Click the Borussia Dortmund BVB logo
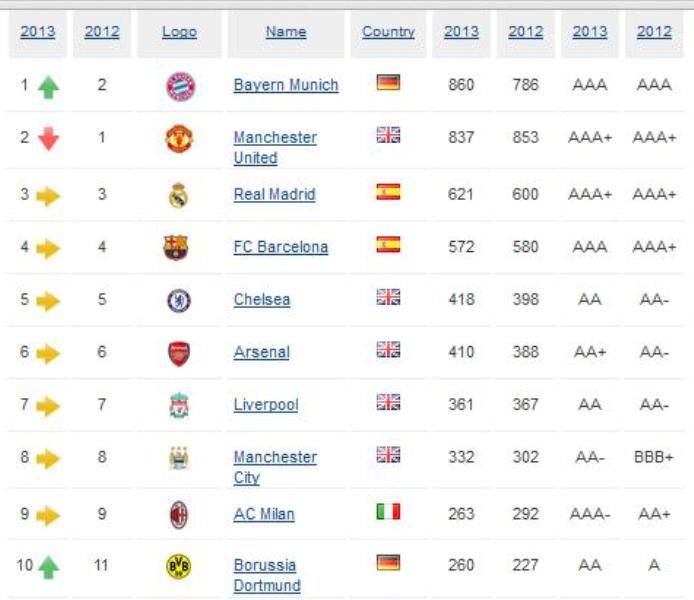 [178, 567]
